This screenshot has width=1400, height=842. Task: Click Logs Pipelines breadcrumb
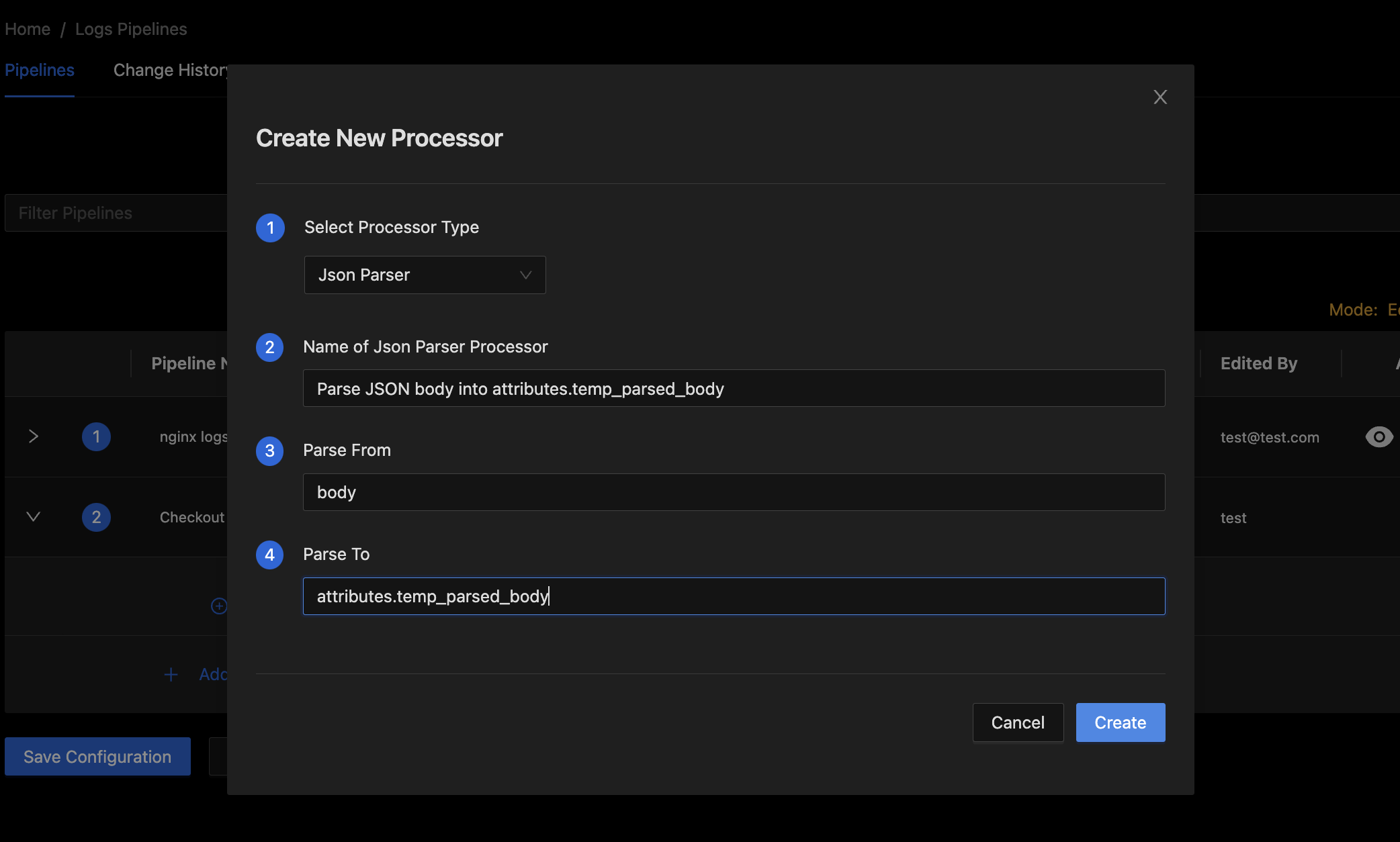[x=131, y=29]
